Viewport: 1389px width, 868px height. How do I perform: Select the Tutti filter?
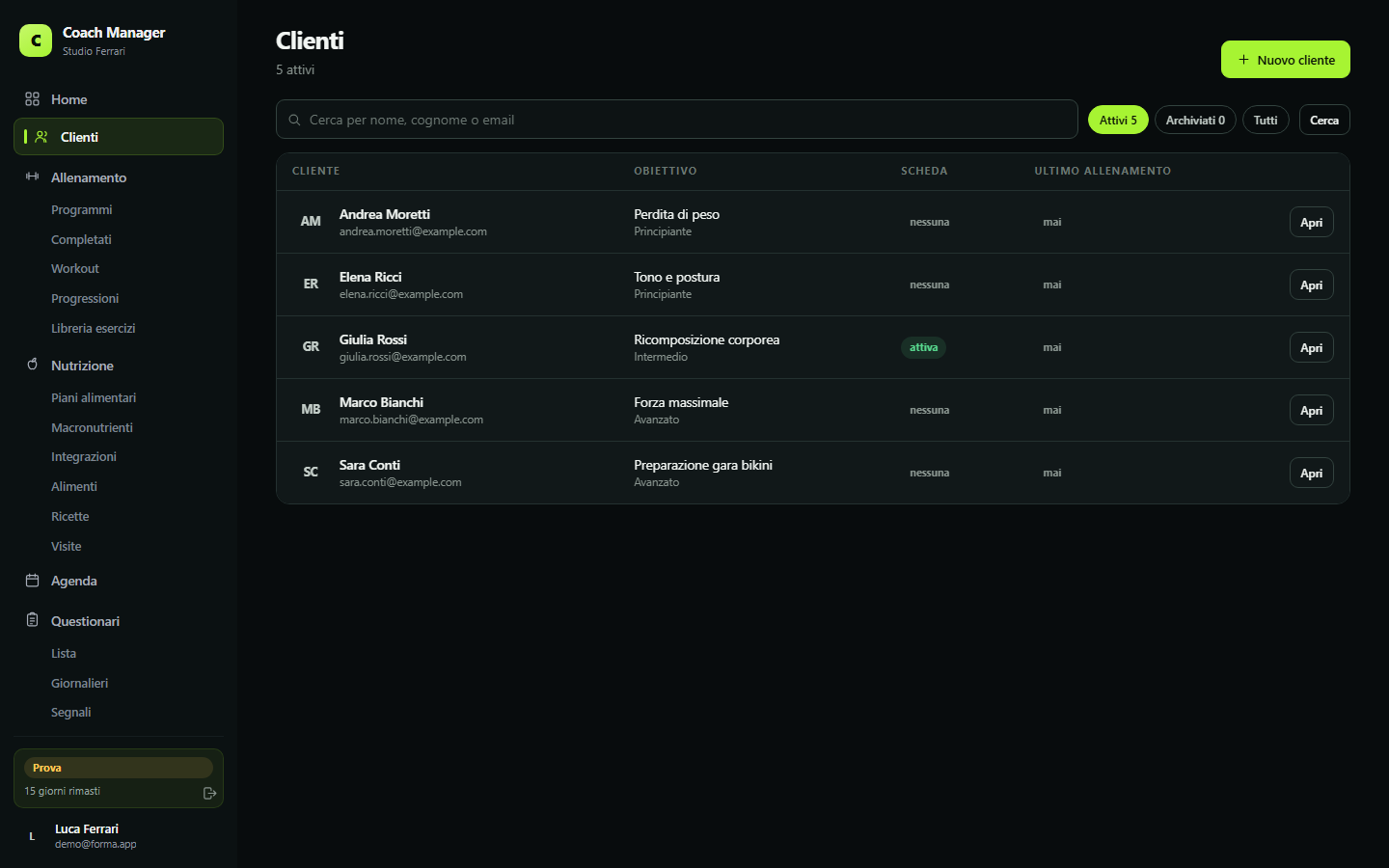[1266, 120]
